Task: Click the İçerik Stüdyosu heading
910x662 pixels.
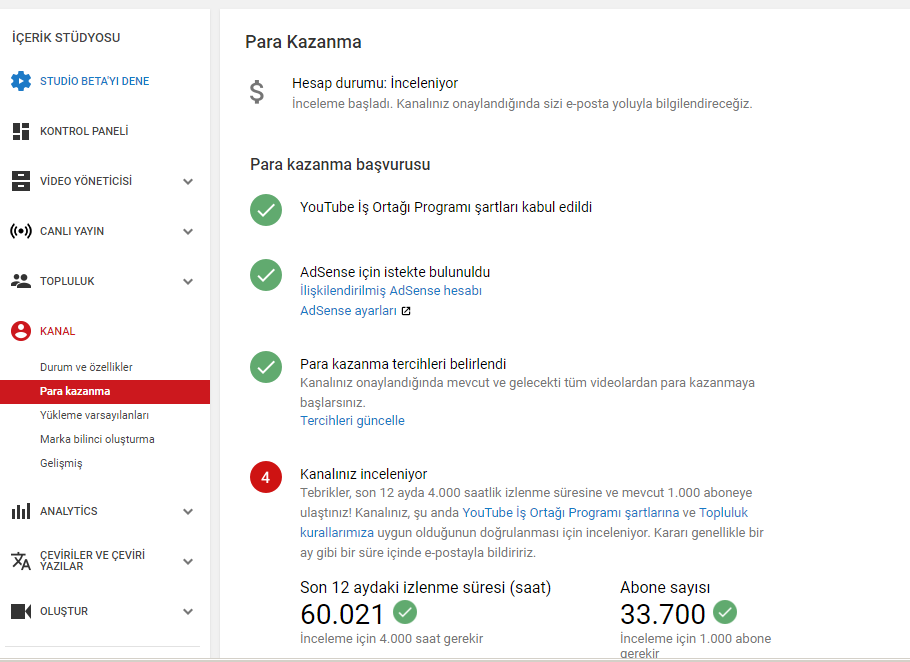Action: [x=66, y=38]
